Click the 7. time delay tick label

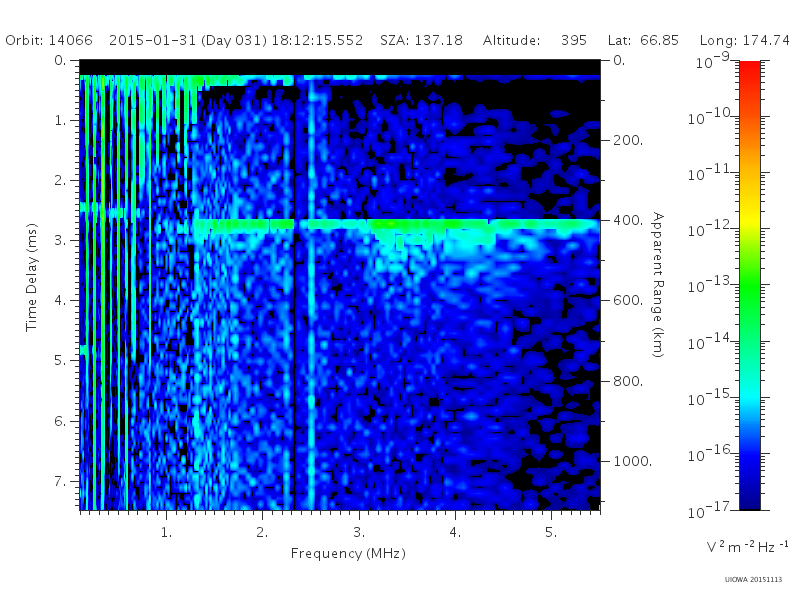[61, 481]
